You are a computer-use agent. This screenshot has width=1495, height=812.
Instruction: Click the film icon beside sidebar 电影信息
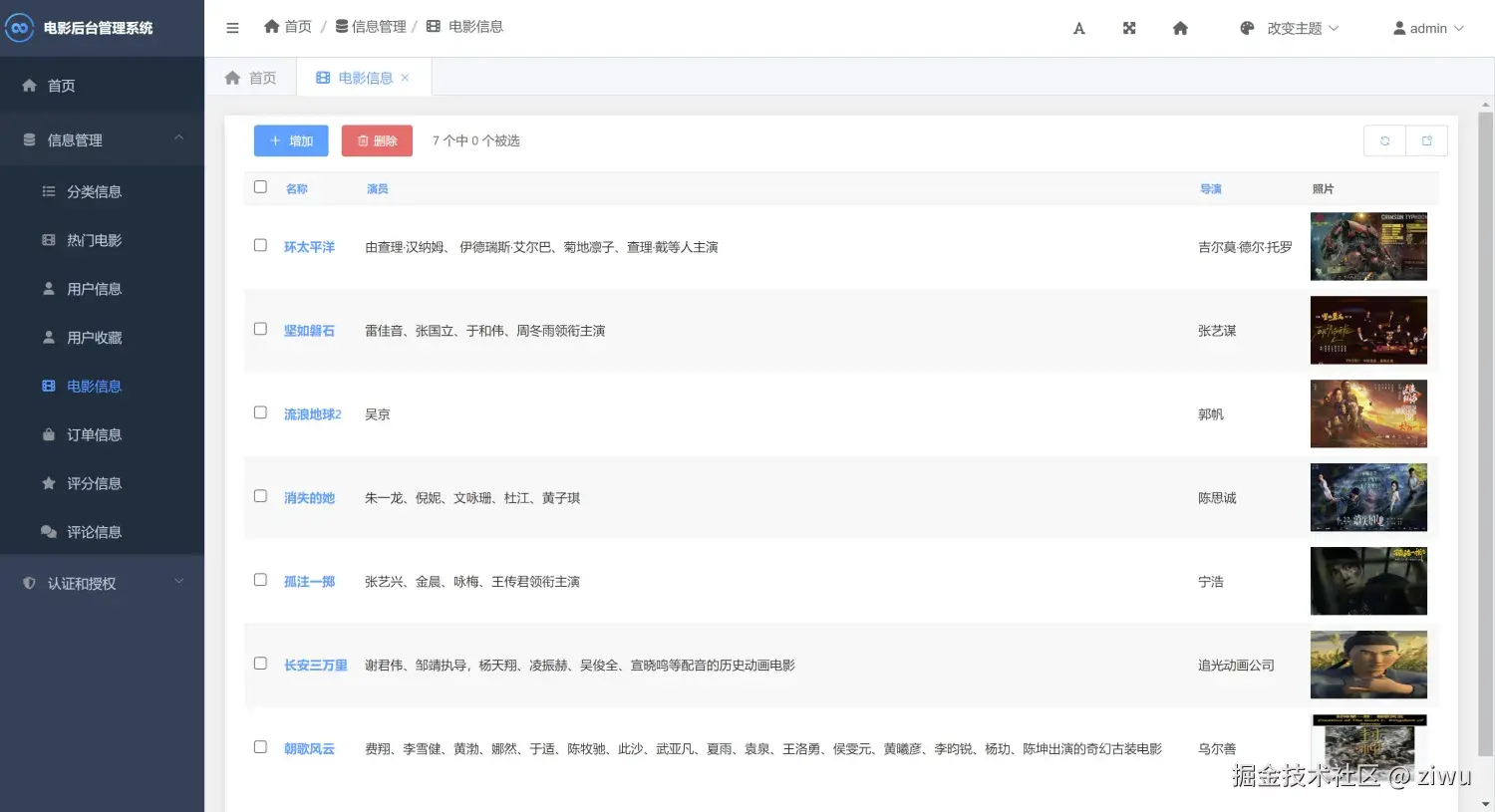[x=49, y=386]
